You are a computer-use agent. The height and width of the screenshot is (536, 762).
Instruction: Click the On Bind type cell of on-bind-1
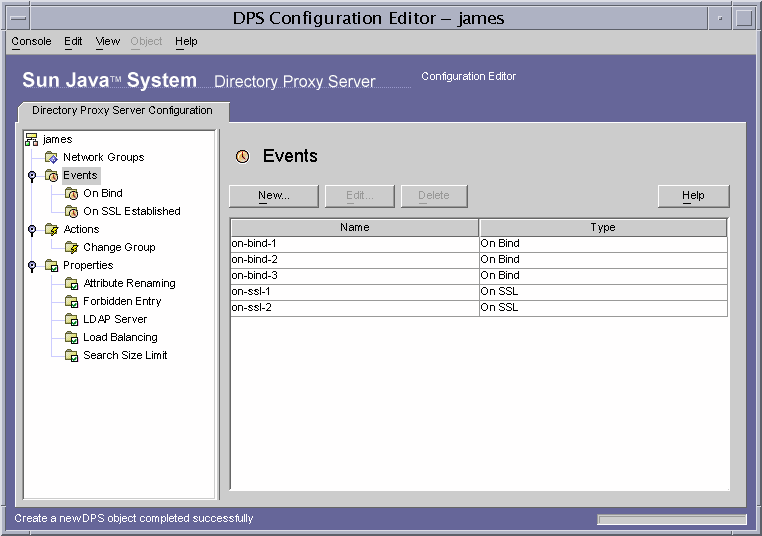pos(603,244)
